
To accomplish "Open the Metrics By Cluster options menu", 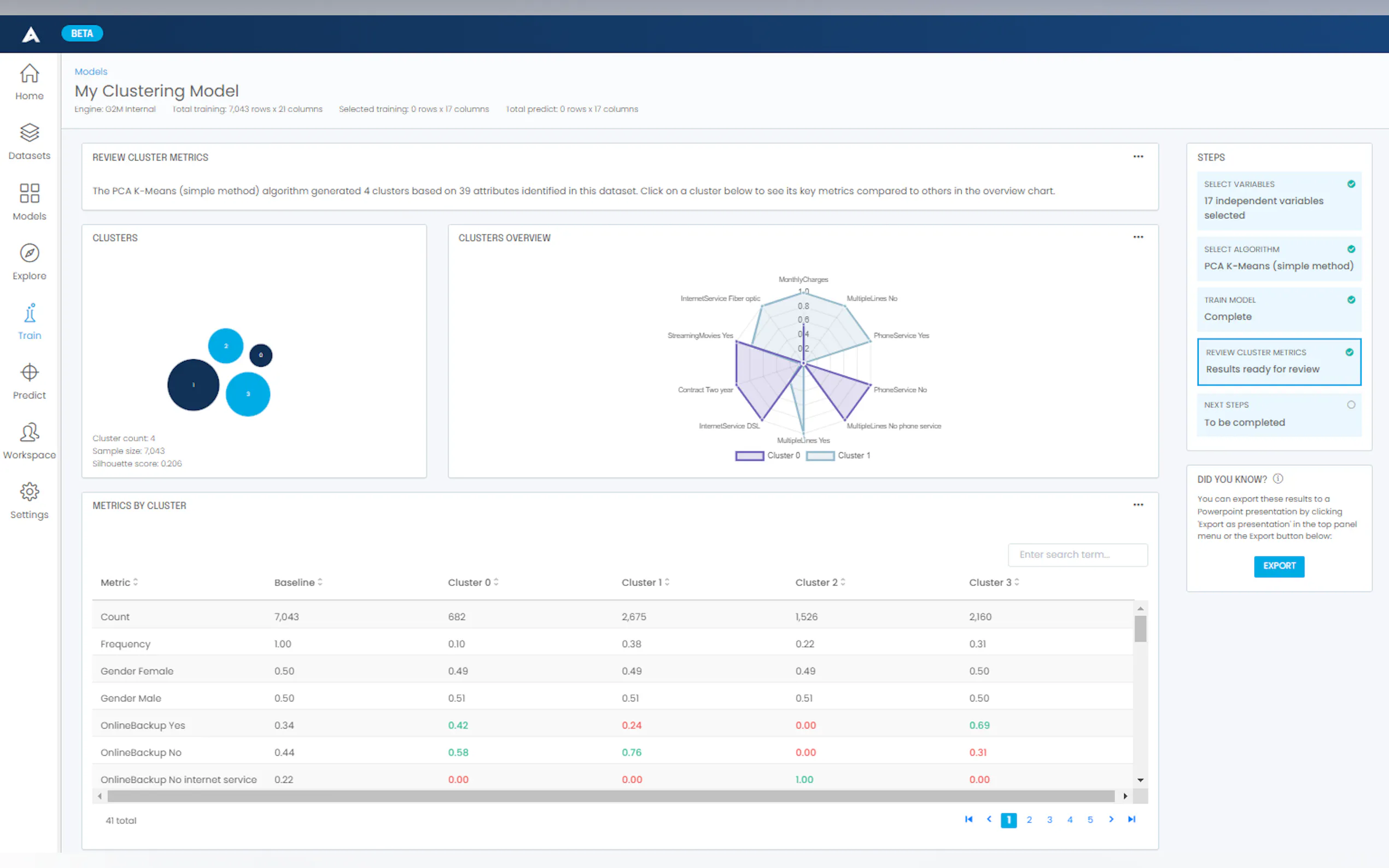I will point(1139,504).
